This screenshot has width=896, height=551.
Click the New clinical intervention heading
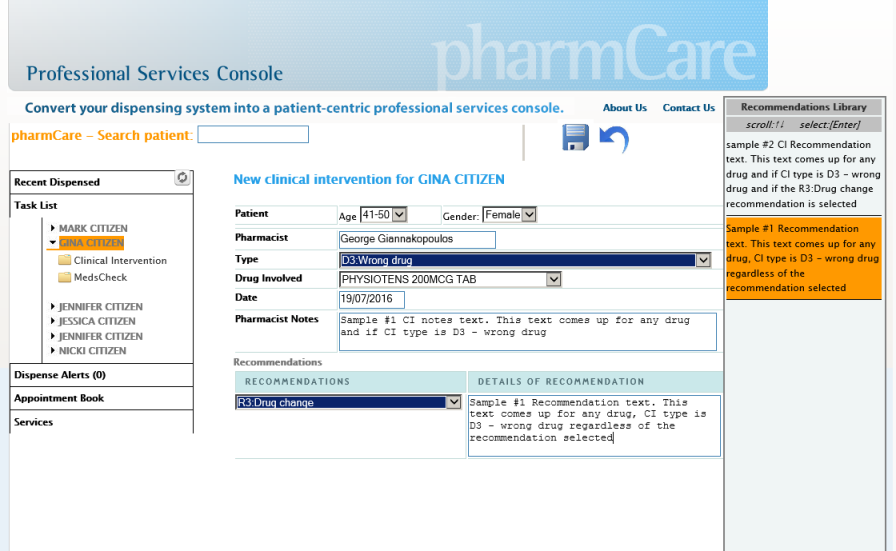[369, 179]
